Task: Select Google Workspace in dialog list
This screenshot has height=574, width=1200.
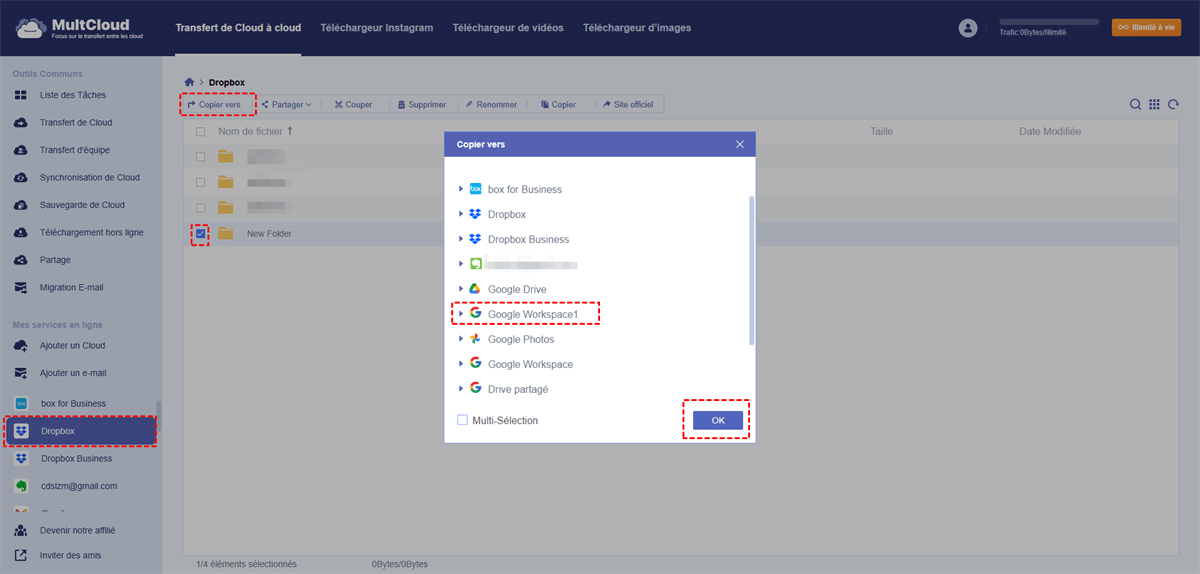Action: pos(530,364)
